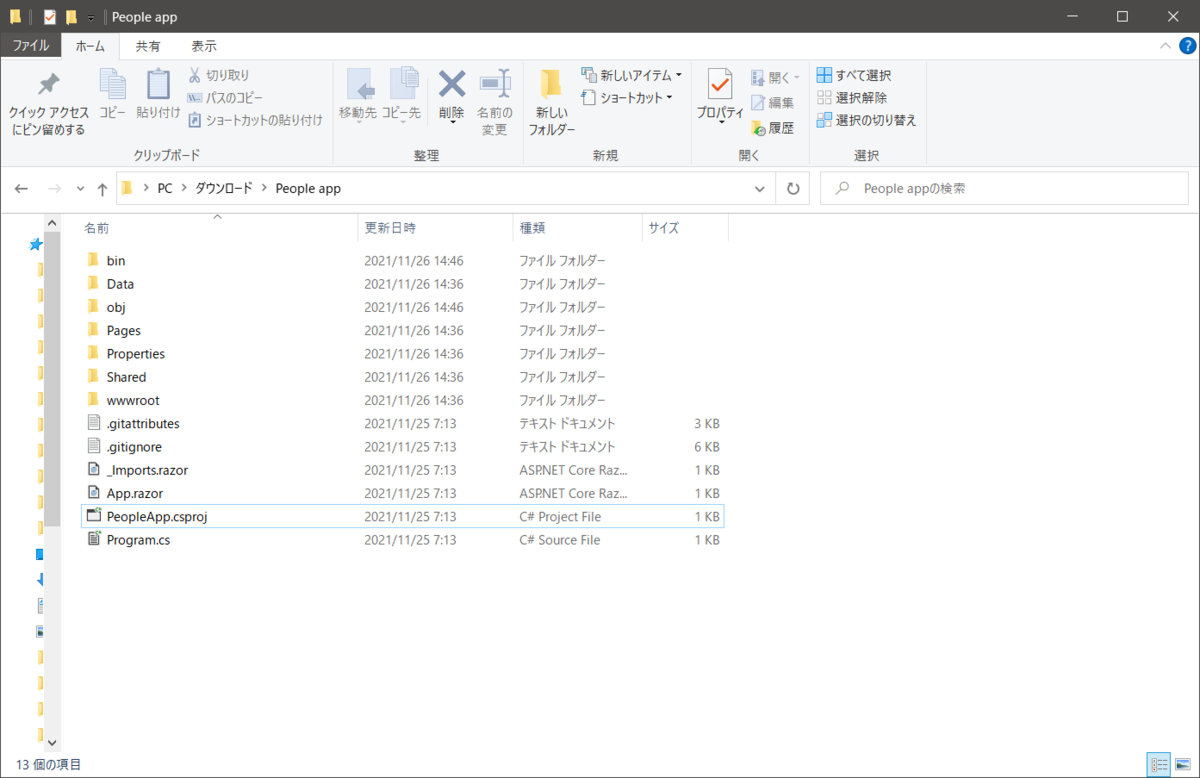Image resolution: width=1200 pixels, height=778 pixels.
Task: Switch to large icons view at bottom right
Action: (x=1183, y=764)
